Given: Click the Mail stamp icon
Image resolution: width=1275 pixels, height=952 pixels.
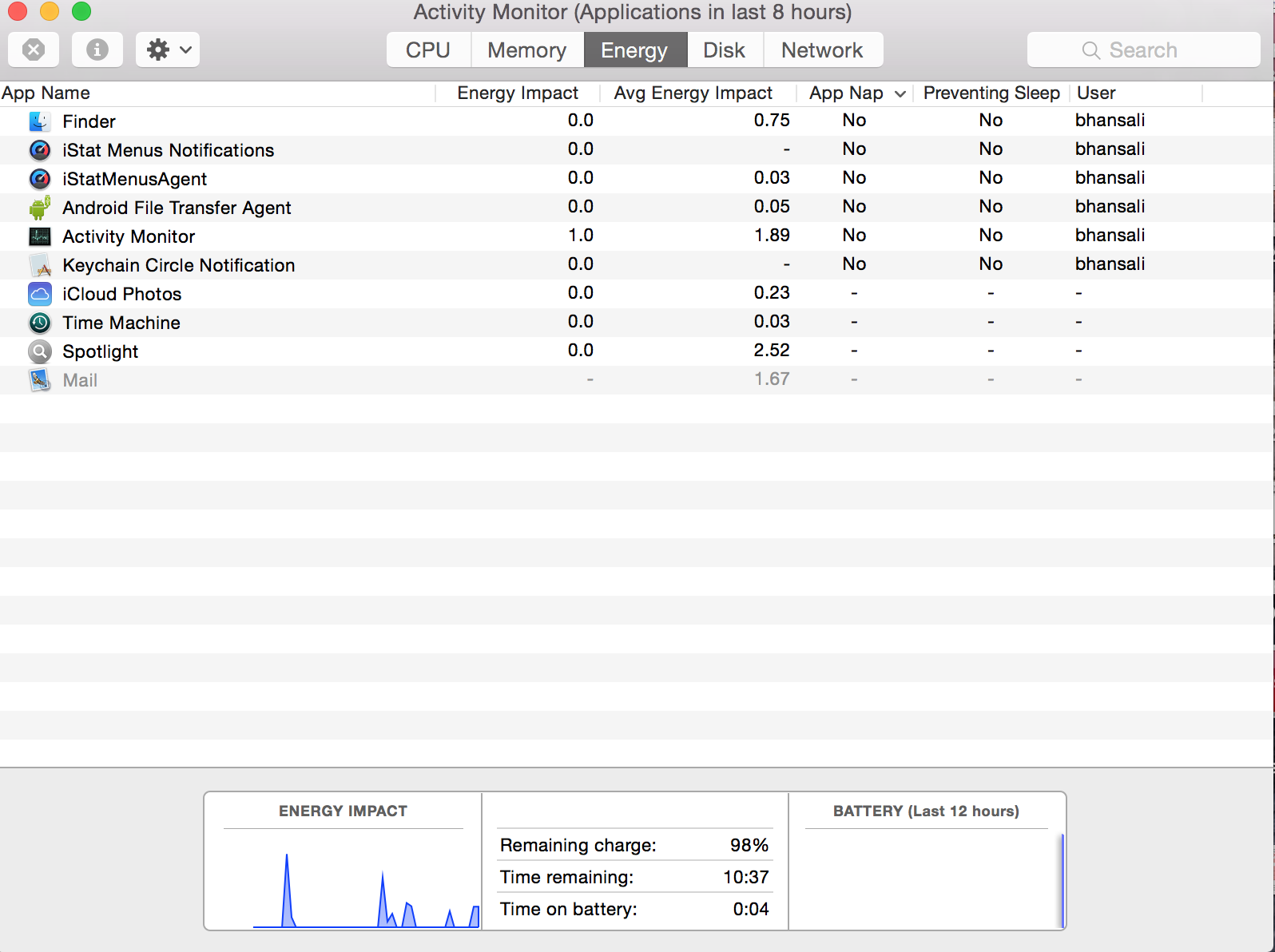Looking at the screenshot, I should tap(40, 380).
